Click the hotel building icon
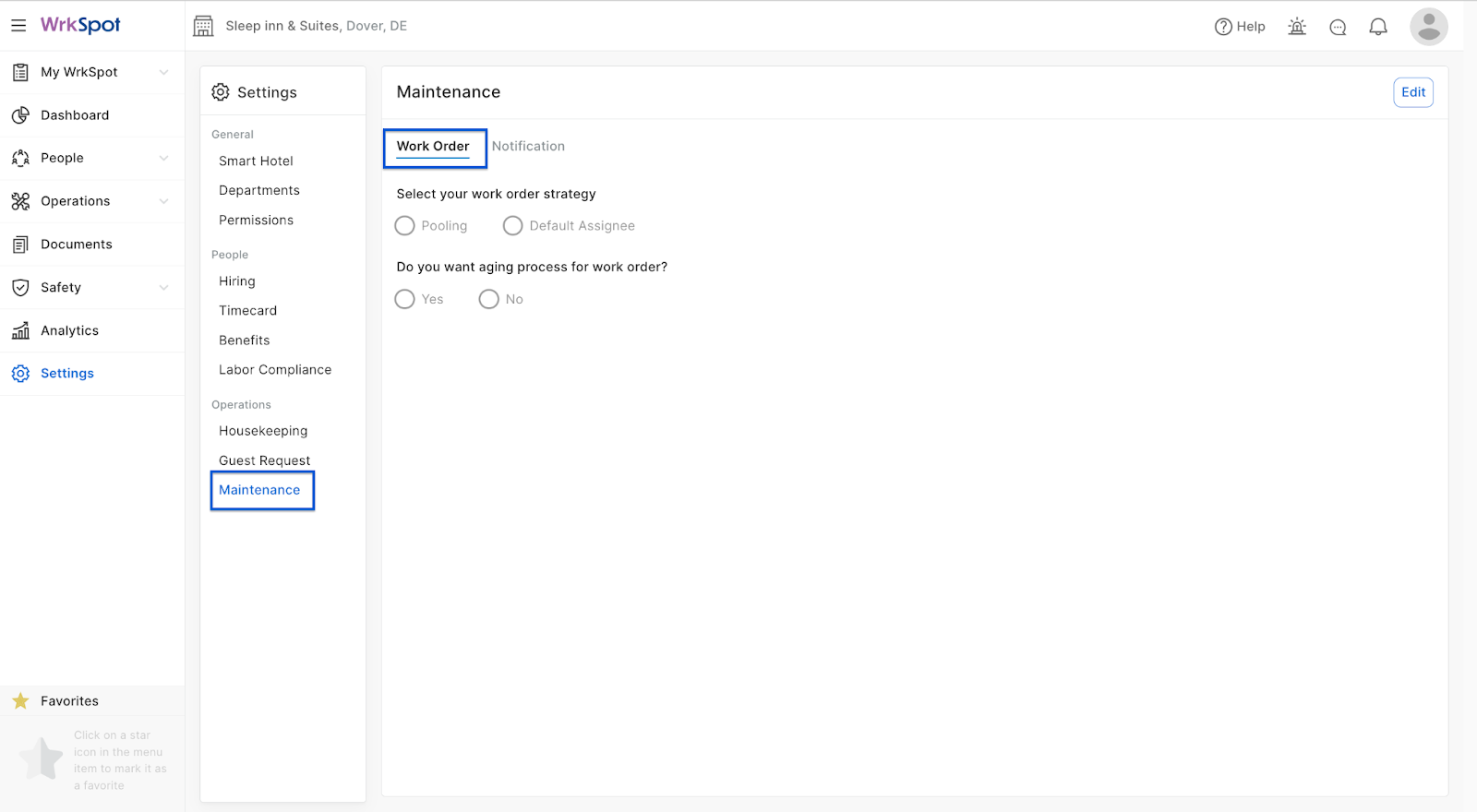Screen dimensions: 1477x812 [x=203, y=26]
